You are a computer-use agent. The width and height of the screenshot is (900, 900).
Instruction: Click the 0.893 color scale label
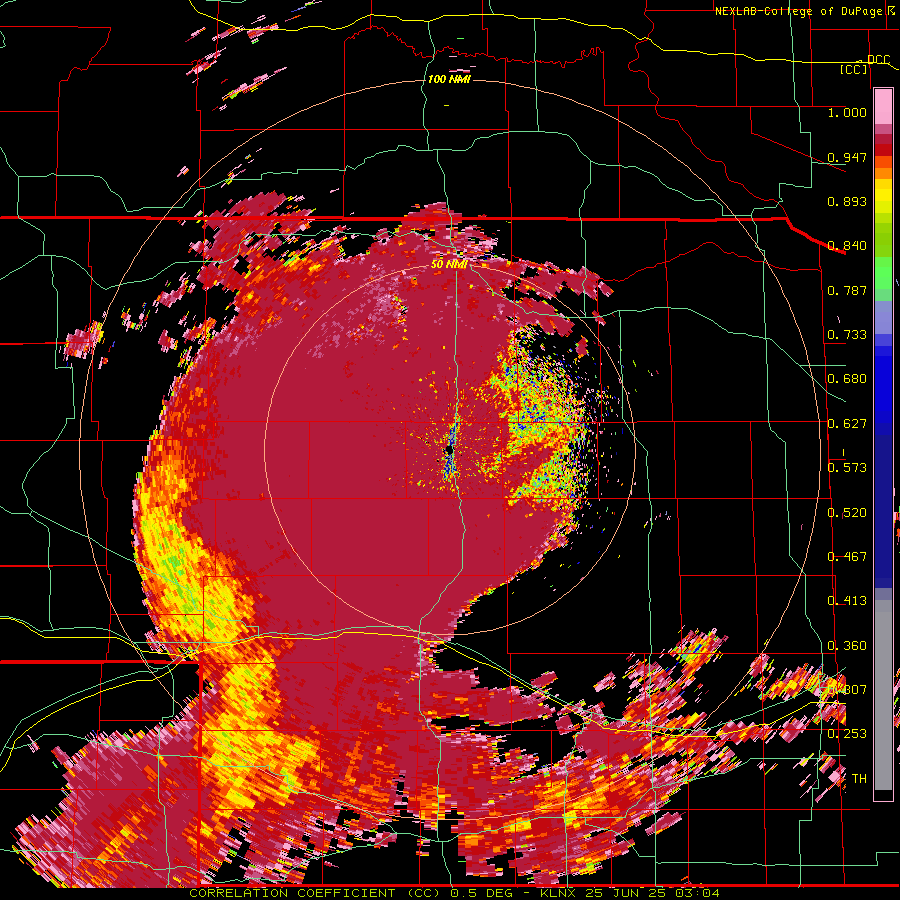(847, 201)
